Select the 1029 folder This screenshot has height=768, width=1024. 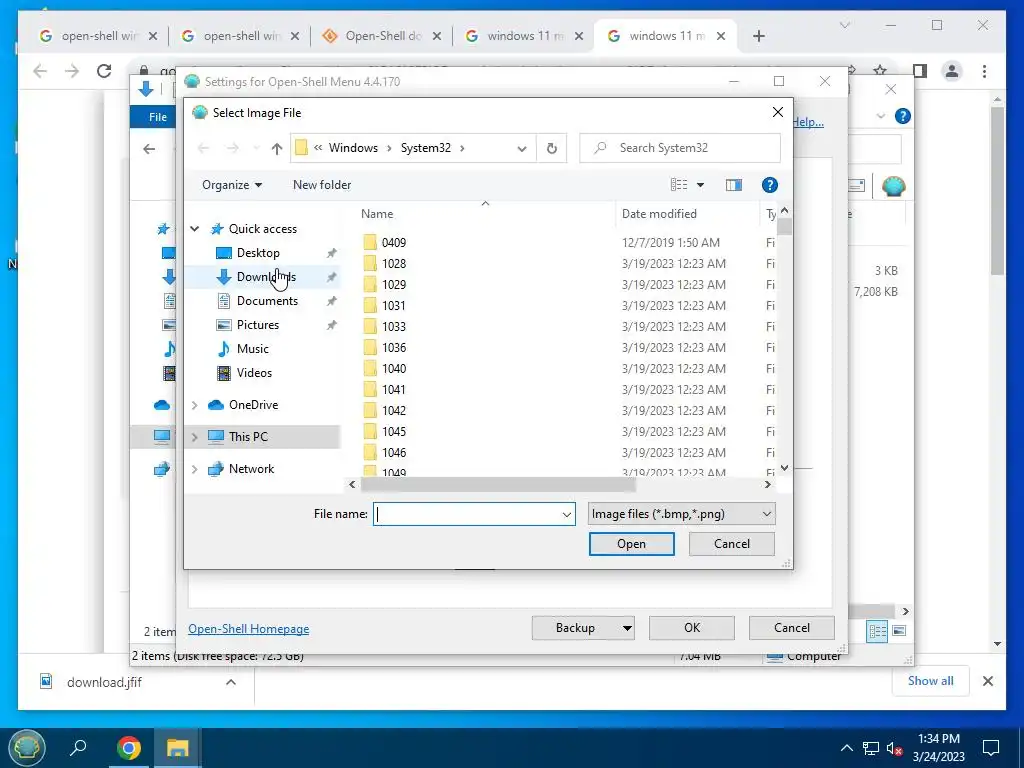tap(394, 285)
